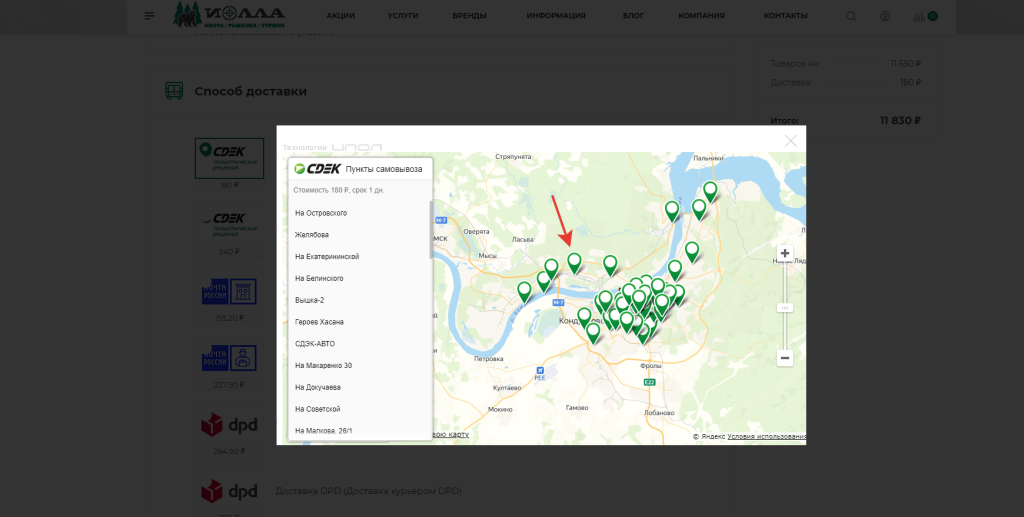1024x517 pixels.
Task: Open the site search icon
Action: coord(851,16)
